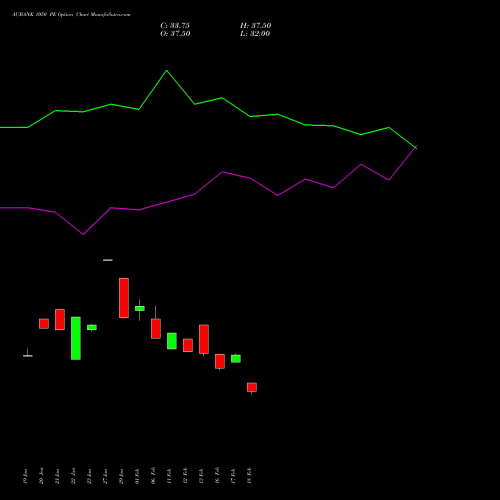Select the 27 Jan date label
The width and height of the screenshot is (500, 500).
[x=105, y=476]
